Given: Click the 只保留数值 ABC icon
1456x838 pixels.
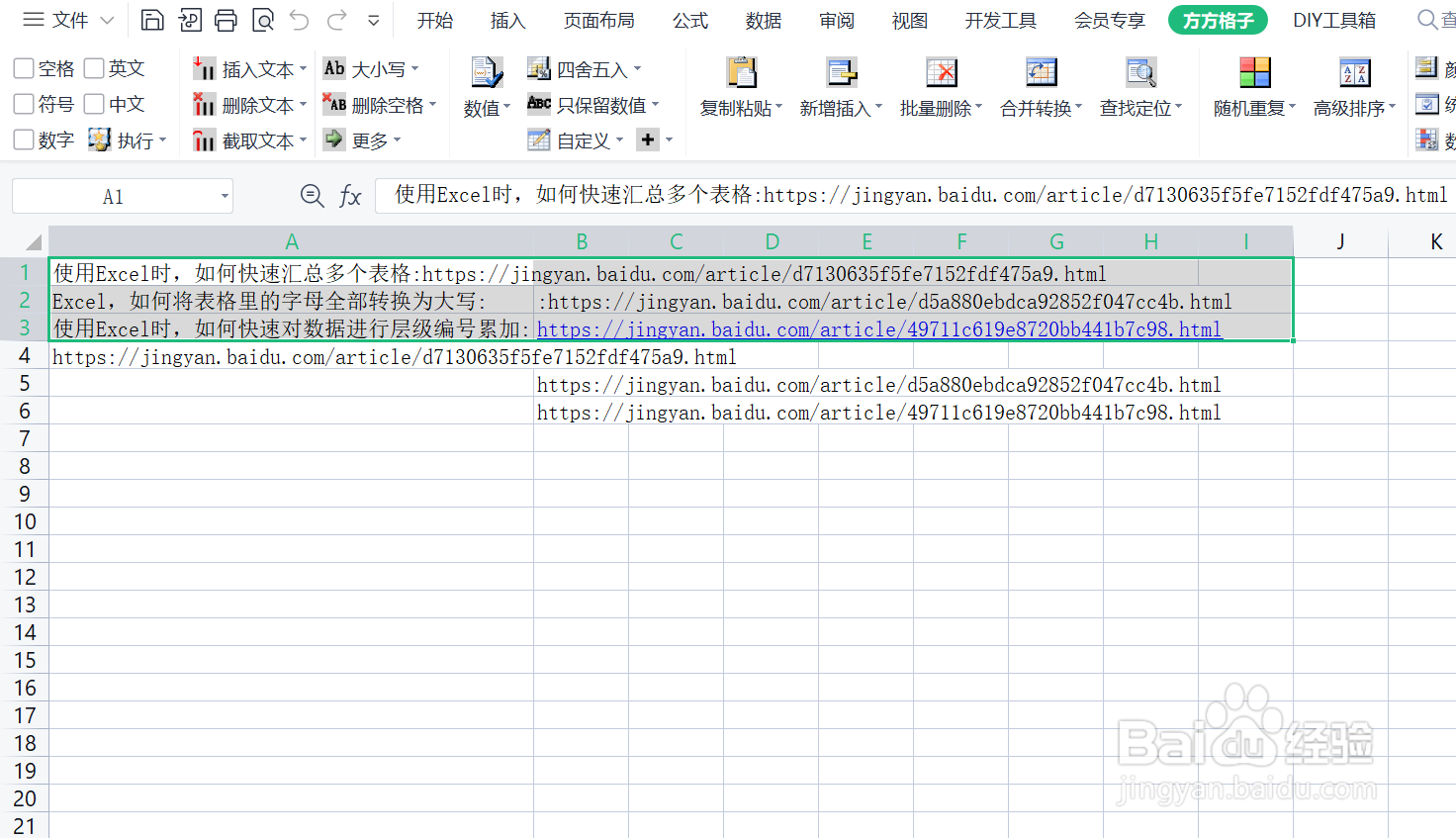Looking at the screenshot, I should 538,103.
